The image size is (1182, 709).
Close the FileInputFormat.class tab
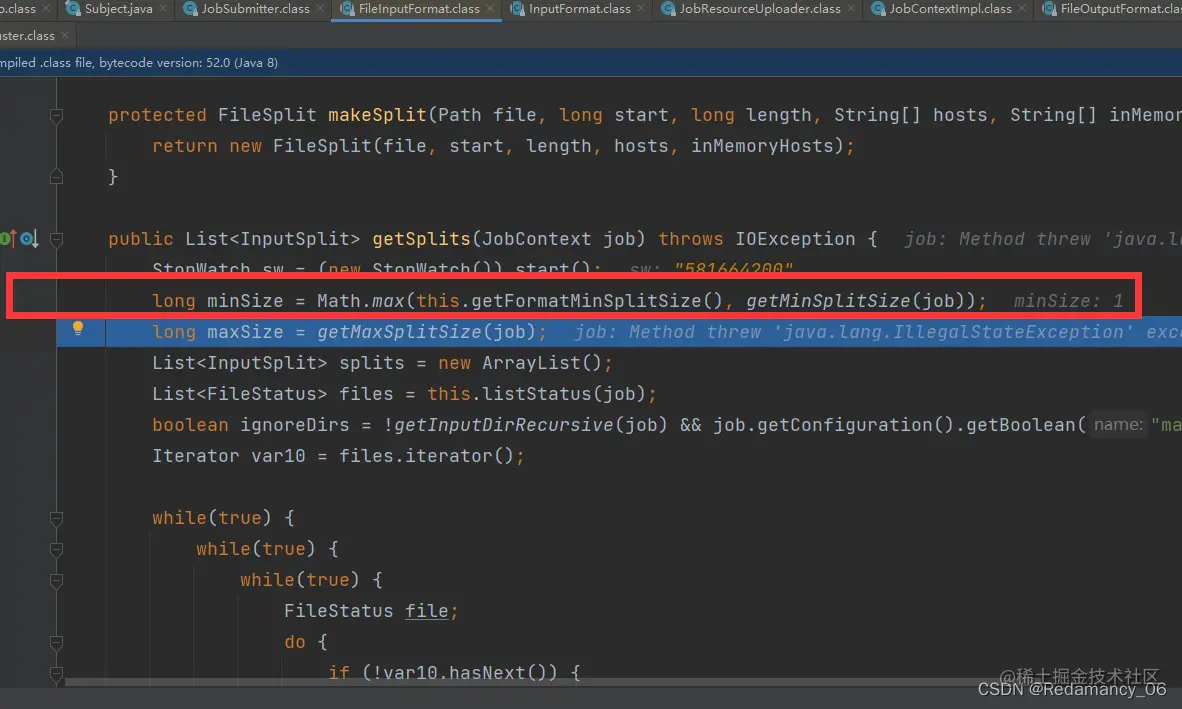pyautogui.click(x=490, y=8)
